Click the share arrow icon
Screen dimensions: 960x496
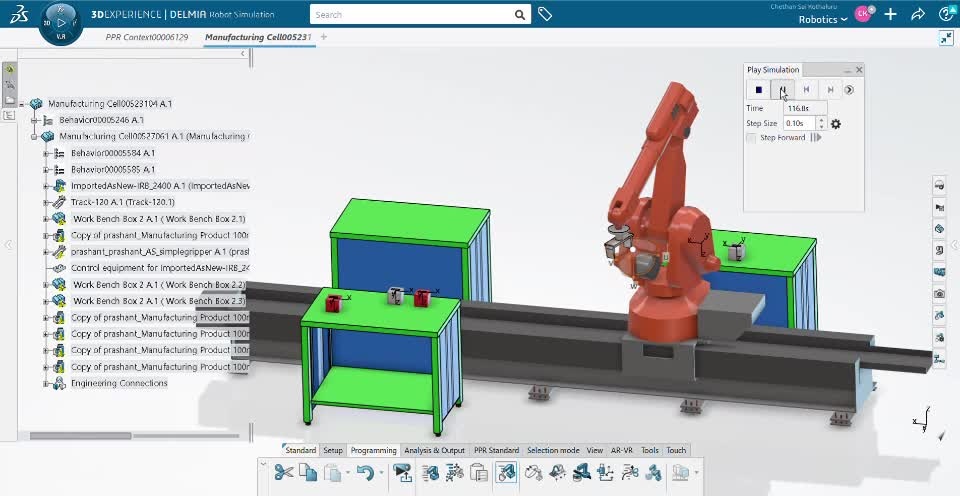coord(918,14)
